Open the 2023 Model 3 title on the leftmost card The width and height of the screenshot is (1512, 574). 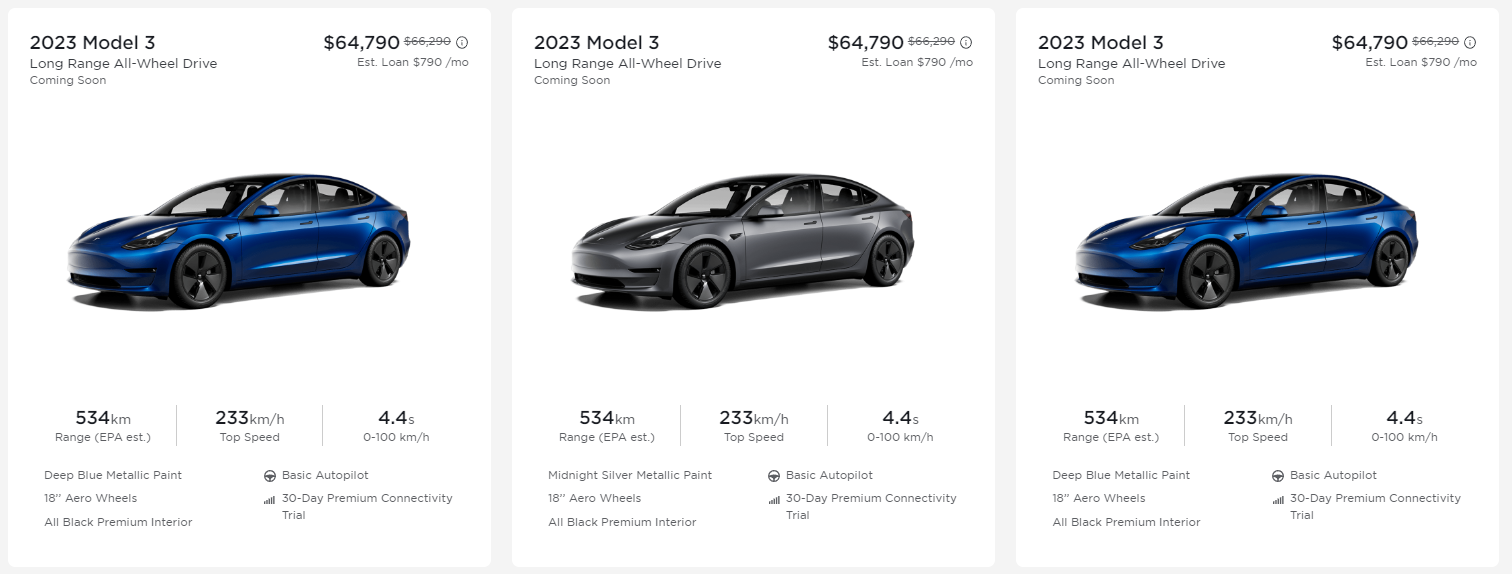click(92, 43)
